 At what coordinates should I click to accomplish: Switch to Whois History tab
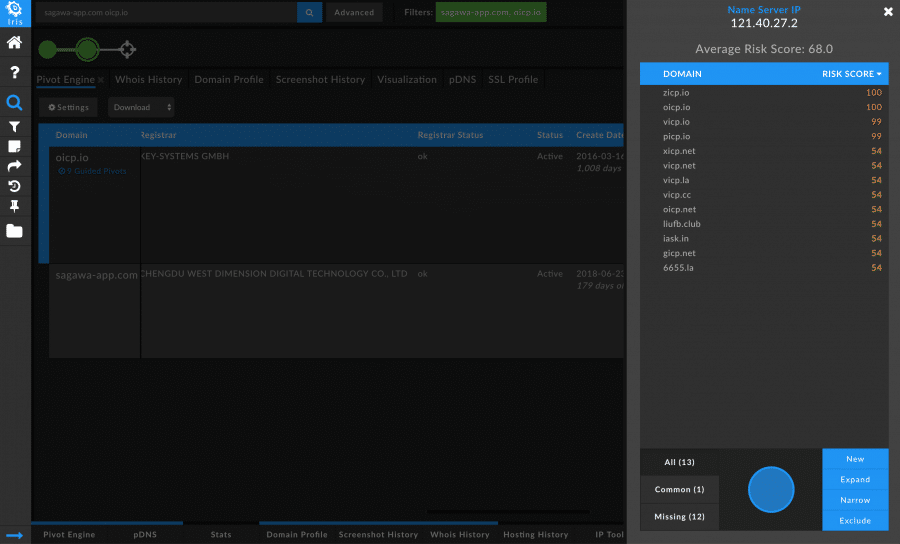pos(148,79)
